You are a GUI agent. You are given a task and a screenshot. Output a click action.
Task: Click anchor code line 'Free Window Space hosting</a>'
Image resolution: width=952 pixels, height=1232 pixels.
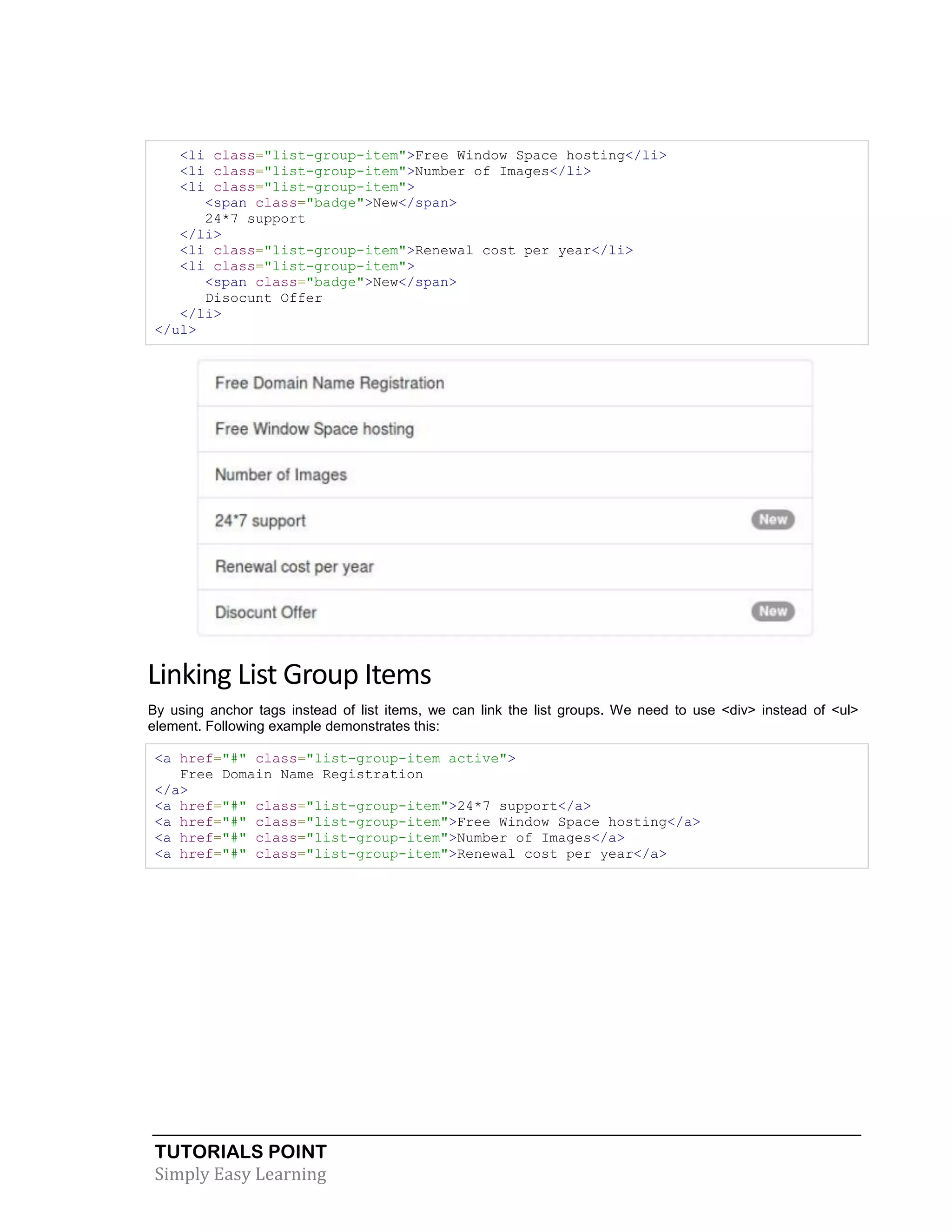pyautogui.click(x=428, y=822)
